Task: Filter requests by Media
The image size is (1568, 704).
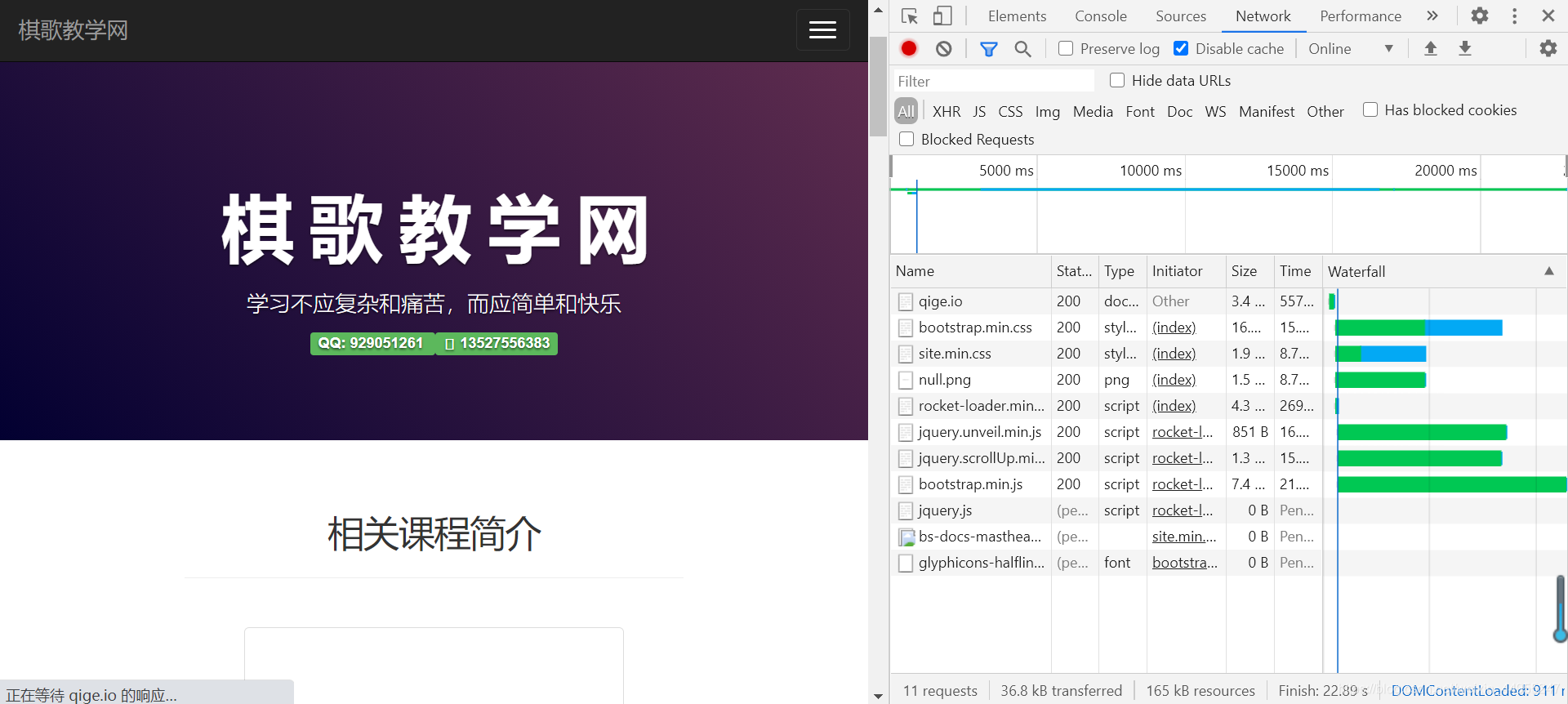Action: tap(1093, 112)
